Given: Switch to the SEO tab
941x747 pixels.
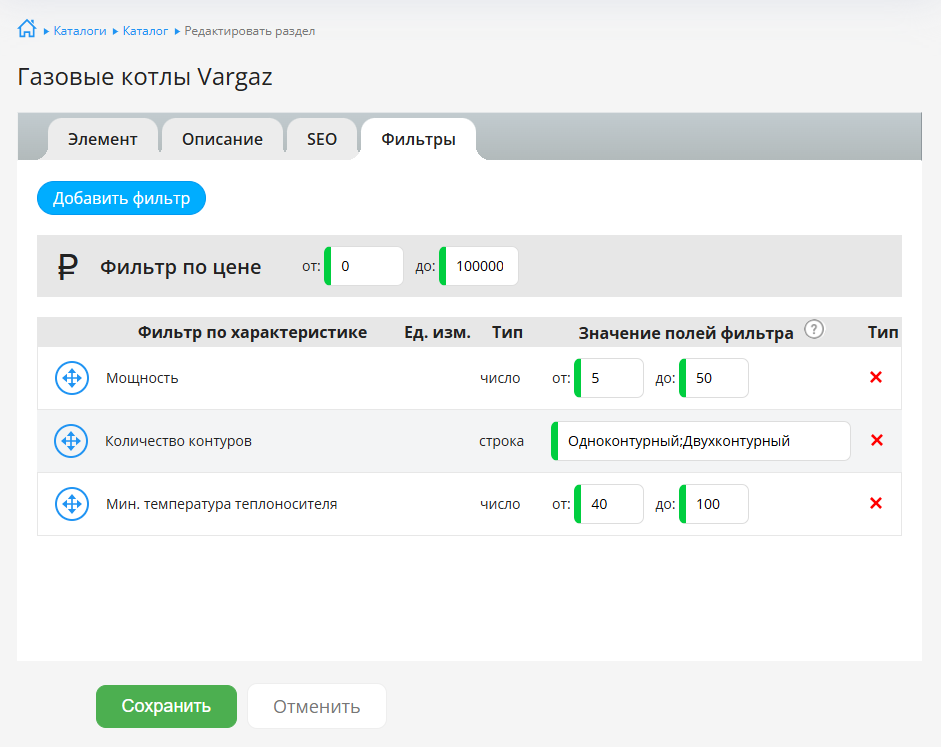Looking at the screenshot, I should (x=322, y=139).
